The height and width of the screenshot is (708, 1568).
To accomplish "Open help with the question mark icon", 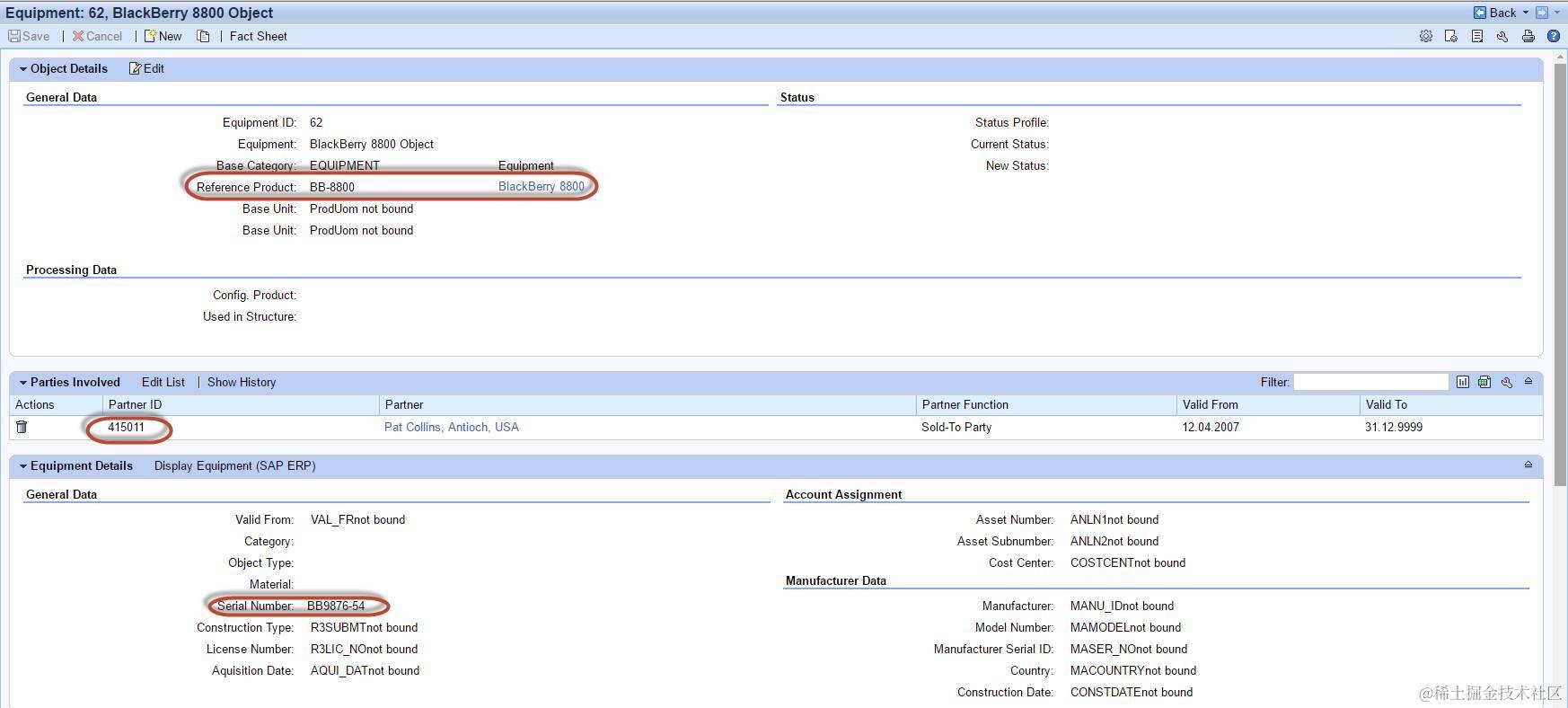I will tap(1553, 37).
